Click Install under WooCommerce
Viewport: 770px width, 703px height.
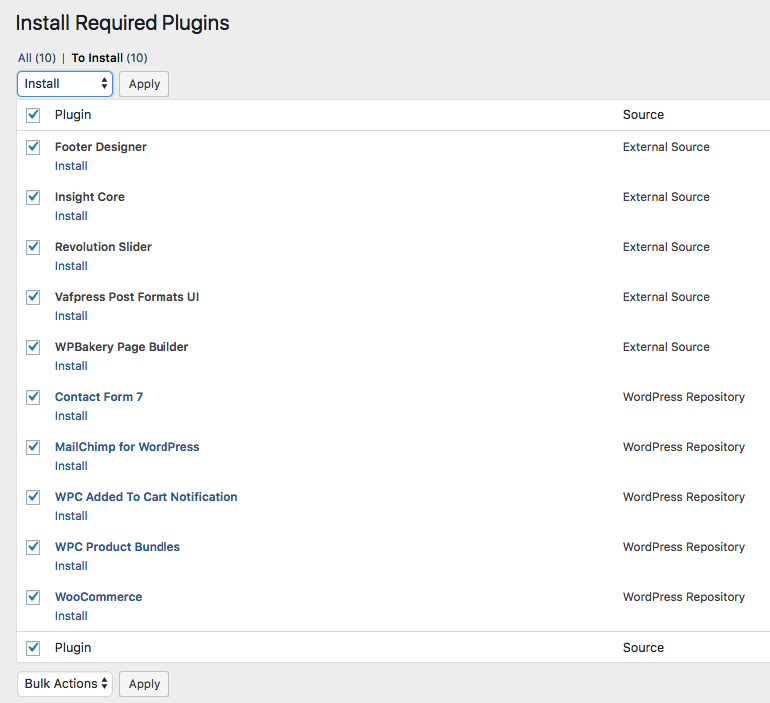coord(71,617)
